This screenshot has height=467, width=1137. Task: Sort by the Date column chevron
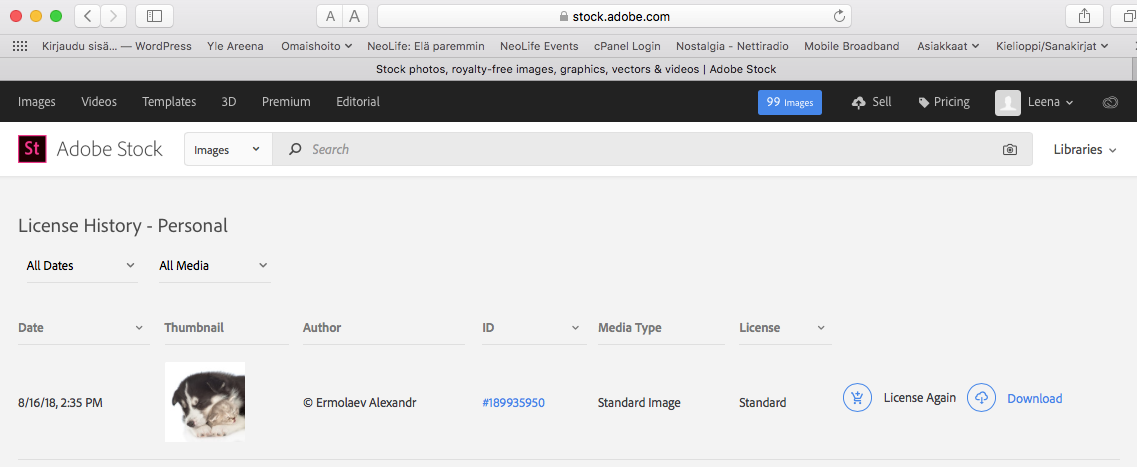click(139, 328)
